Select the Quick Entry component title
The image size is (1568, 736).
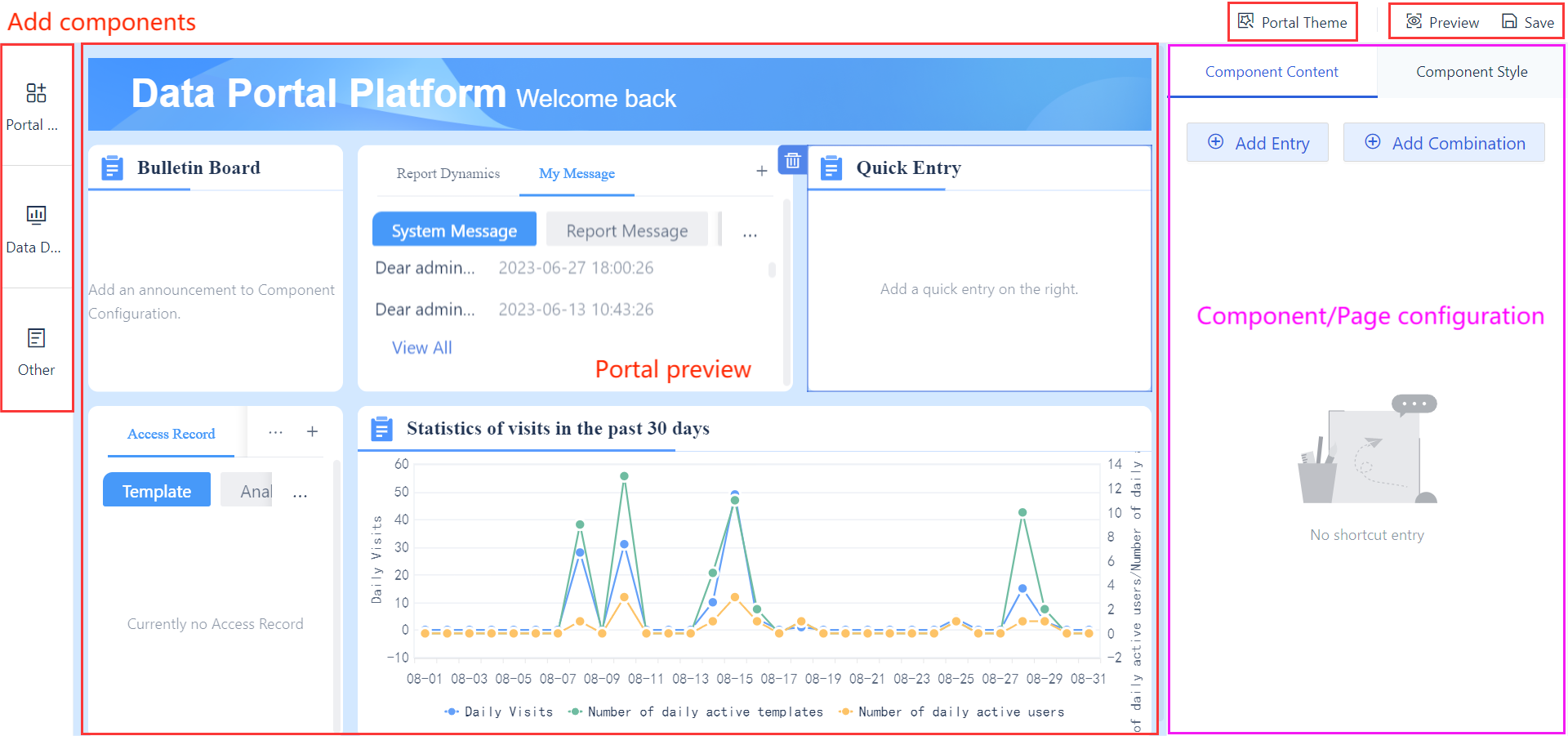point(908,167)
